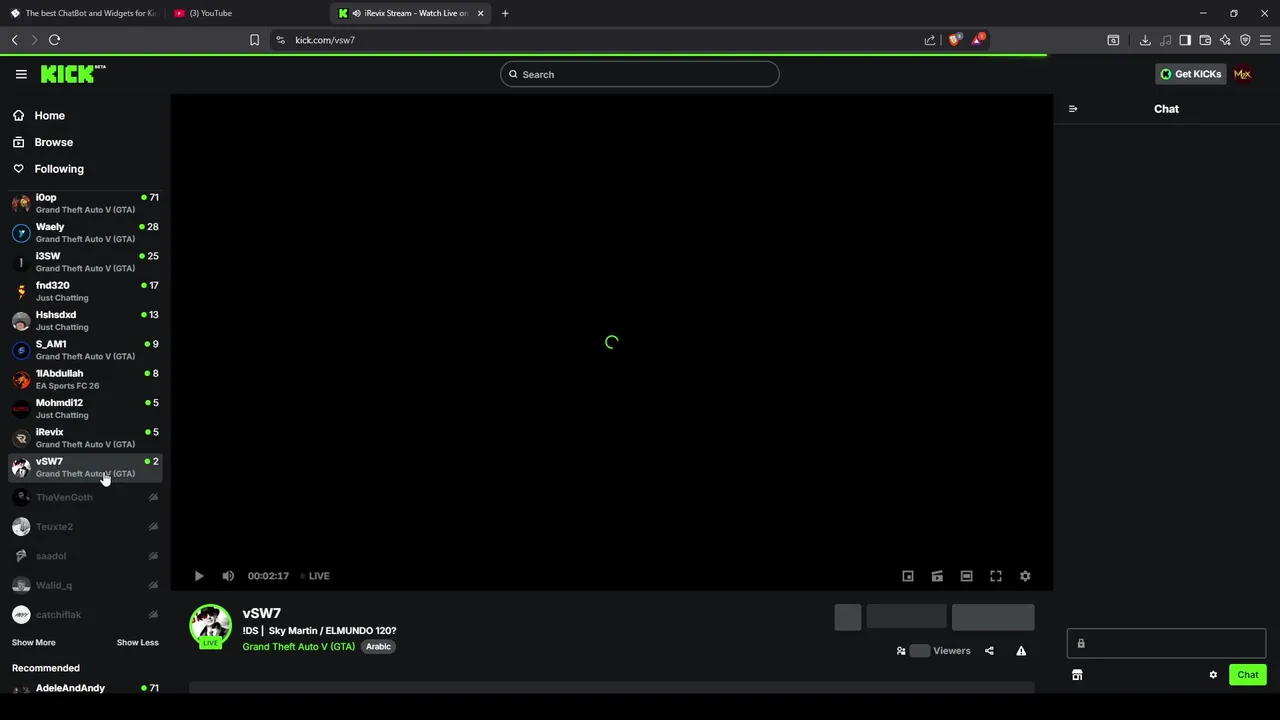
Task: Open offline channel catchiflak
Action: click(85, 614)
